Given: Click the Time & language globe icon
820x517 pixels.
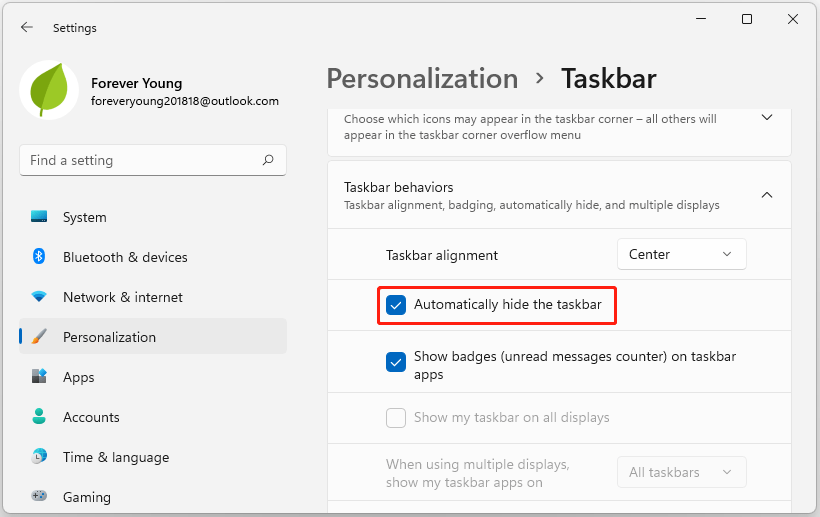Looking at the screenshot, I should (x=39, y=456).
